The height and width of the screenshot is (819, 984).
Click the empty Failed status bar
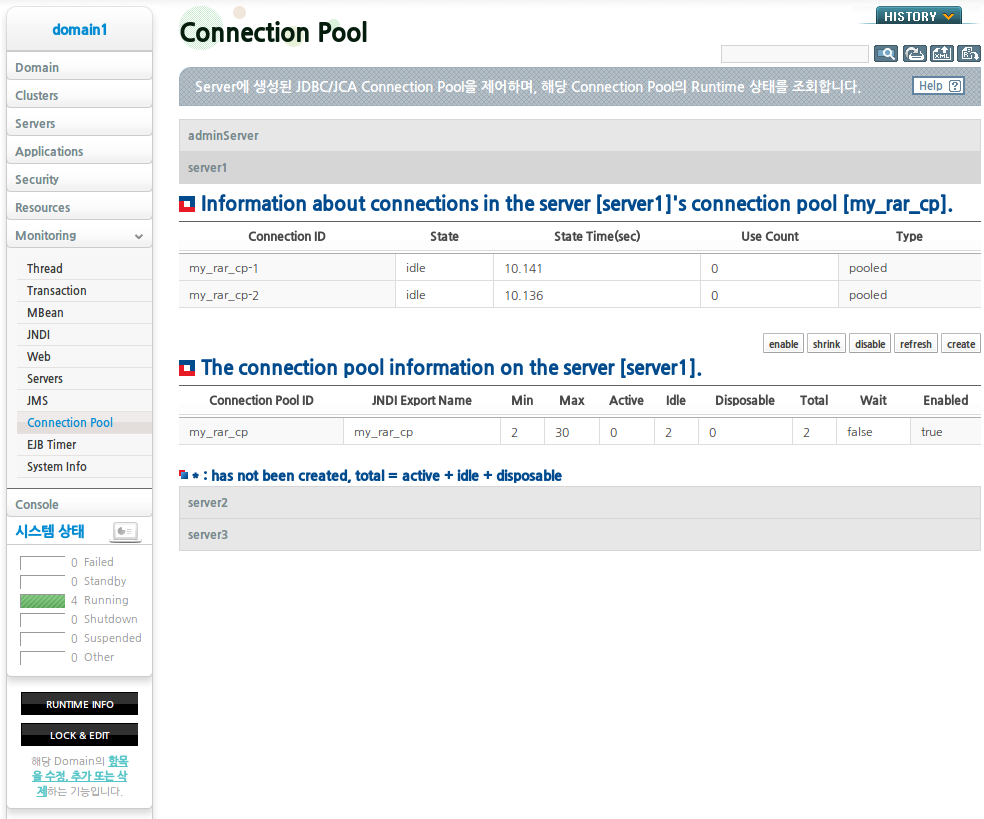click(x=42, y=563)
